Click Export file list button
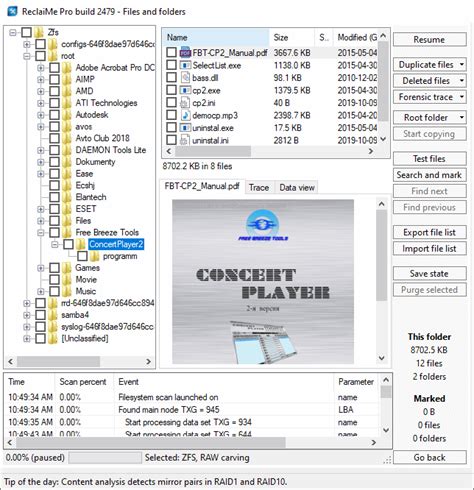 (x=429, y=232)
